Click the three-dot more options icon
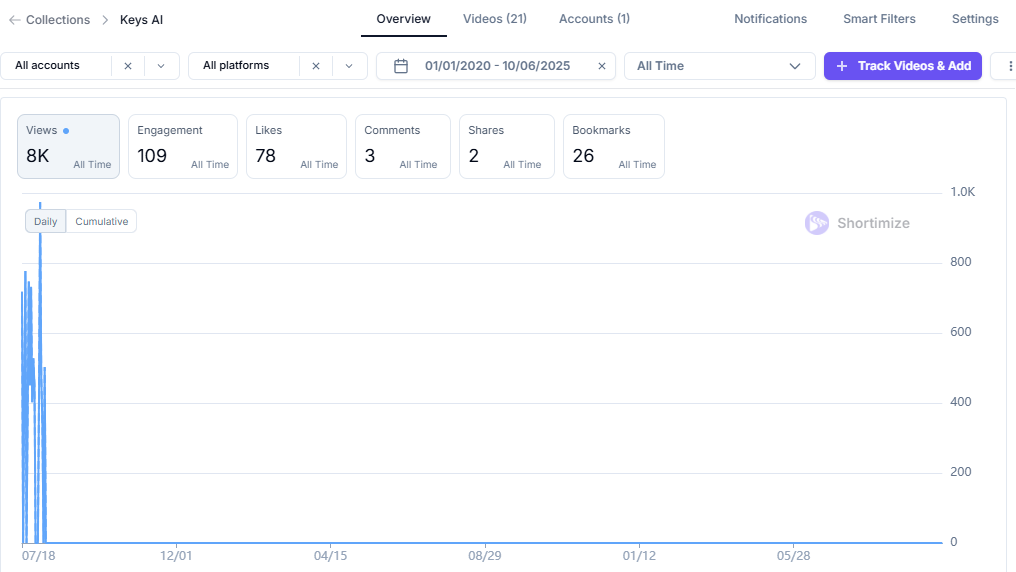This screenshot has height=572, width=1016. click(1004, 66)
